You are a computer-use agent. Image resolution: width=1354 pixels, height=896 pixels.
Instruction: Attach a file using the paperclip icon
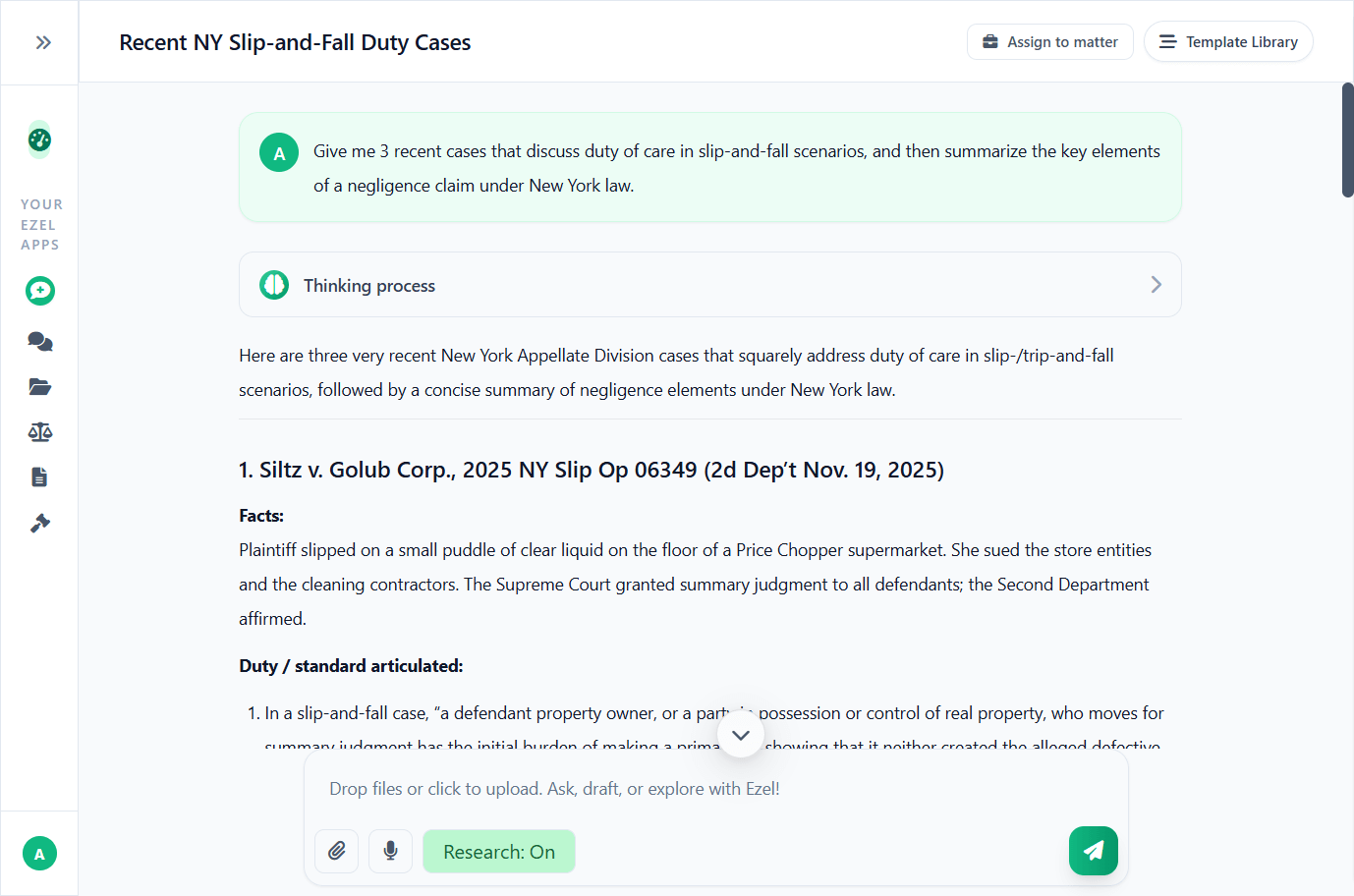(336, 851)
